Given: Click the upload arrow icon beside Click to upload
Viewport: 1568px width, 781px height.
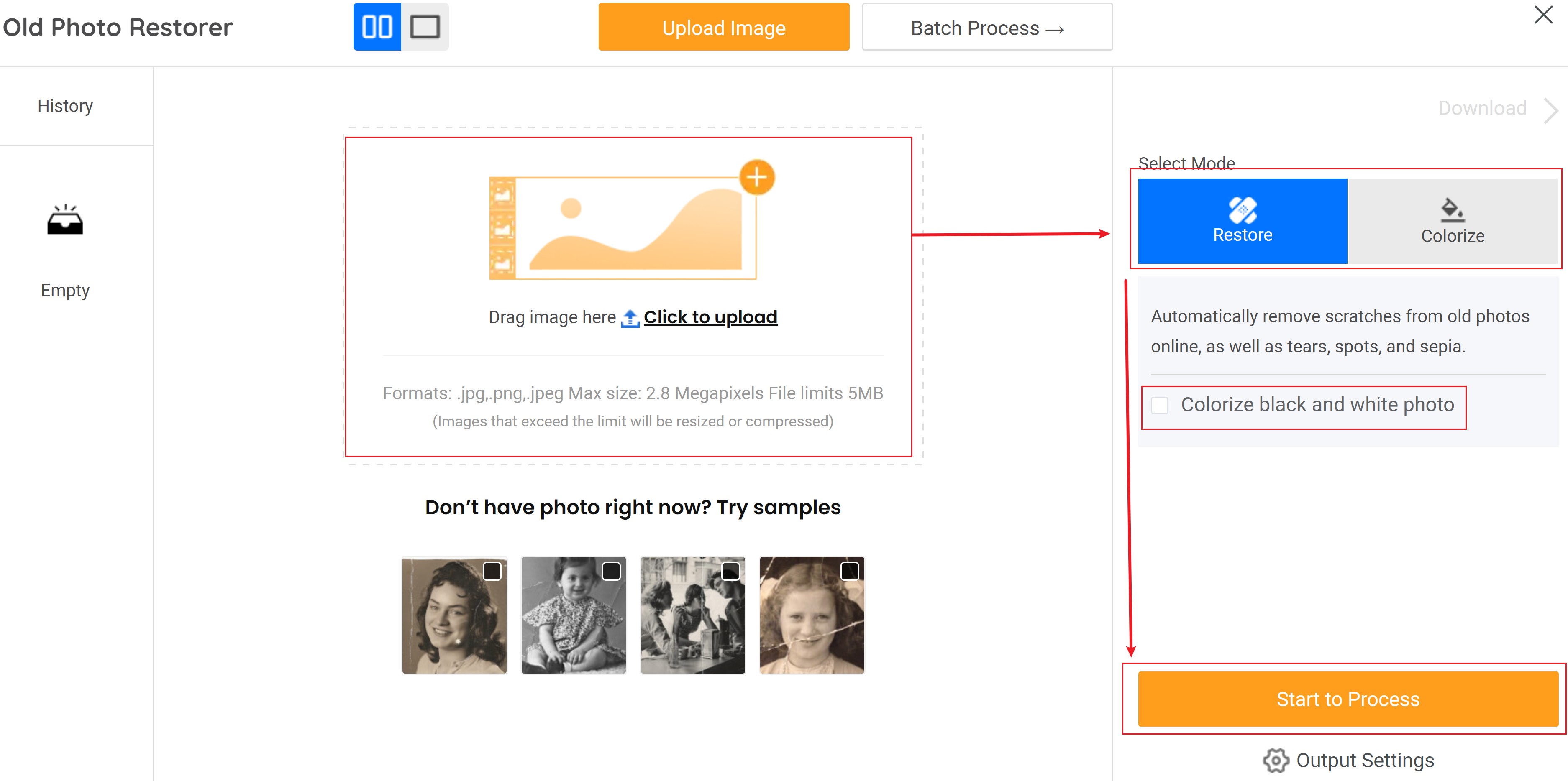Looking at the screenshot, I should tap(630, 317).
